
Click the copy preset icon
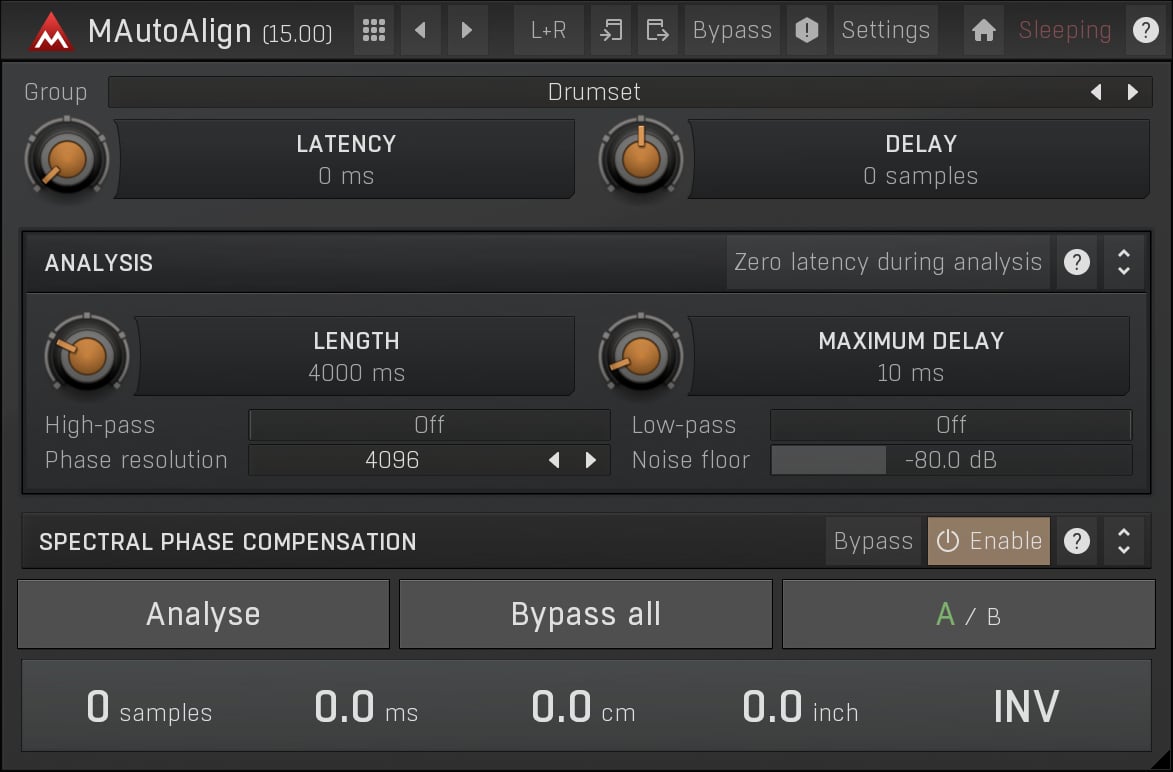tap(610, 30)
